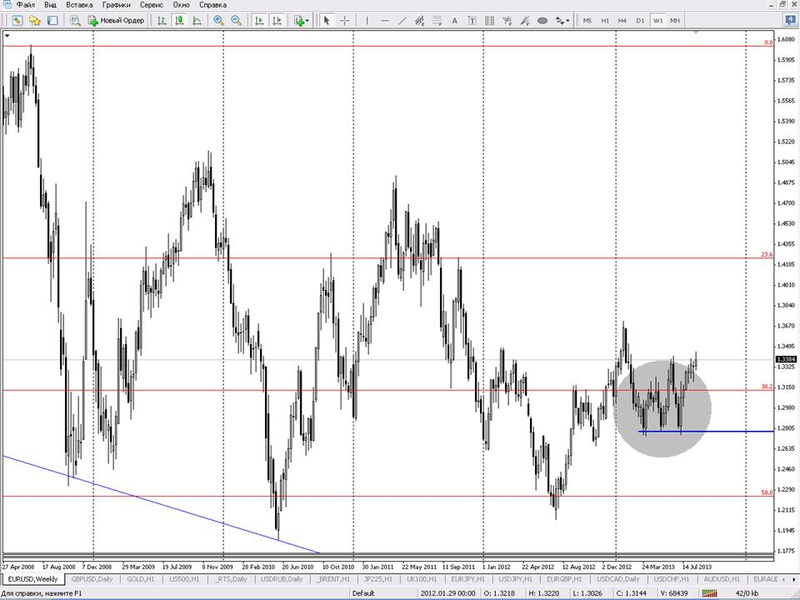Viewport: 800px width, 600px height.
Task: Toggle candlestick chart display mode
Action: pos(179,21)
